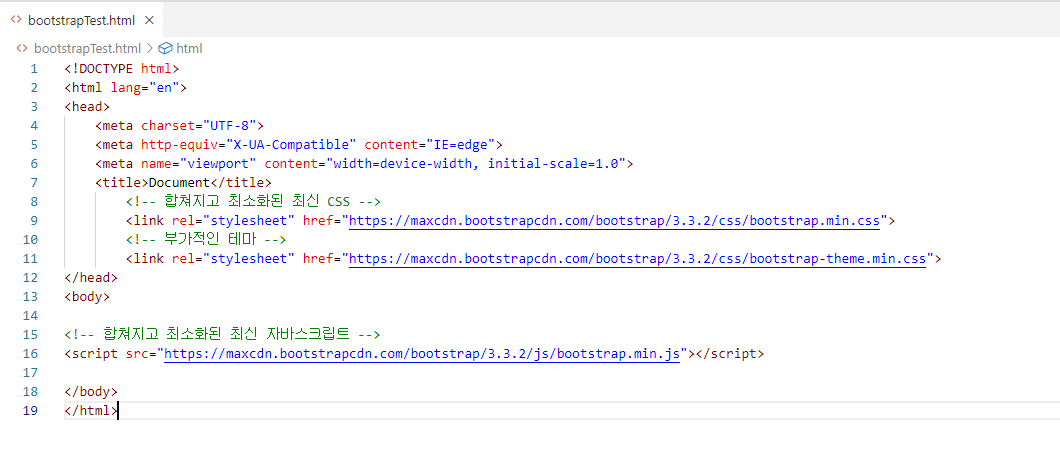Click the lang="en" attribute text
Image resolution: width=1060 pixels, height=453 pixels.
(x=145, y=87)
